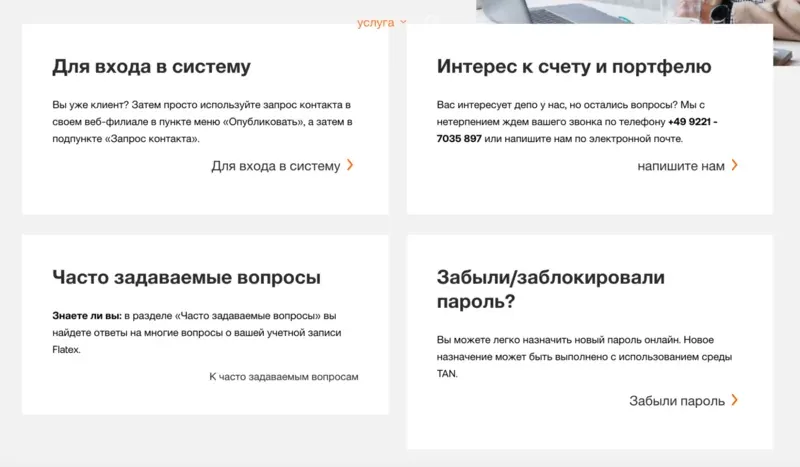The image size is (800, 467).
Task: Click the "Забыли/заблокировали пароль?" heading
Action: click(x=551, y=289)
